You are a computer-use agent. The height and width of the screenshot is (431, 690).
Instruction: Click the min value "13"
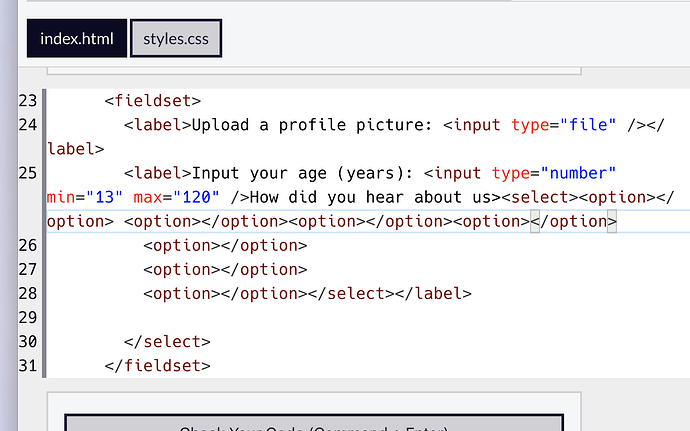pyautogui.click(x=104, y=197)
